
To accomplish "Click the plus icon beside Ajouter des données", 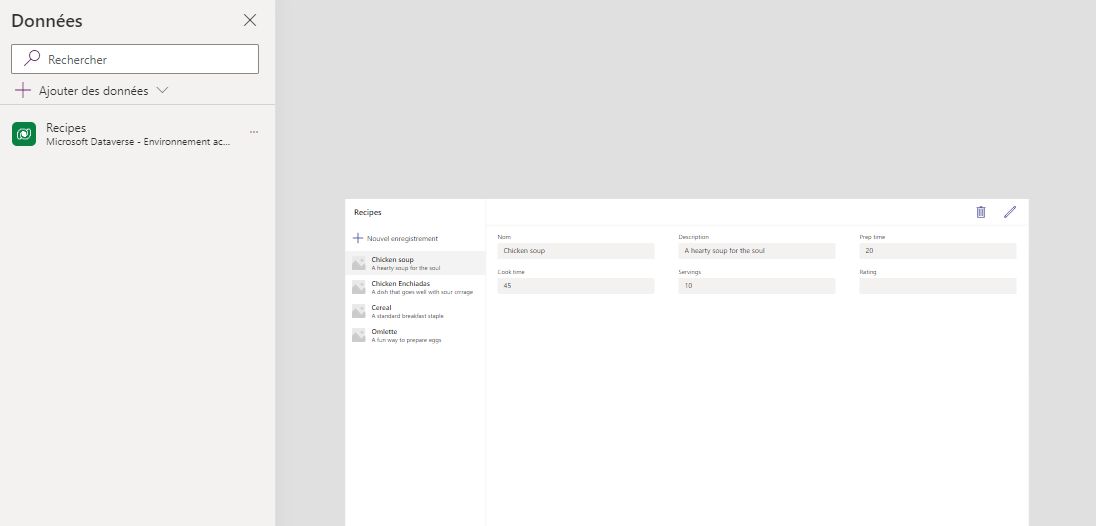I will pyautogui.click(x=23, y=90).
